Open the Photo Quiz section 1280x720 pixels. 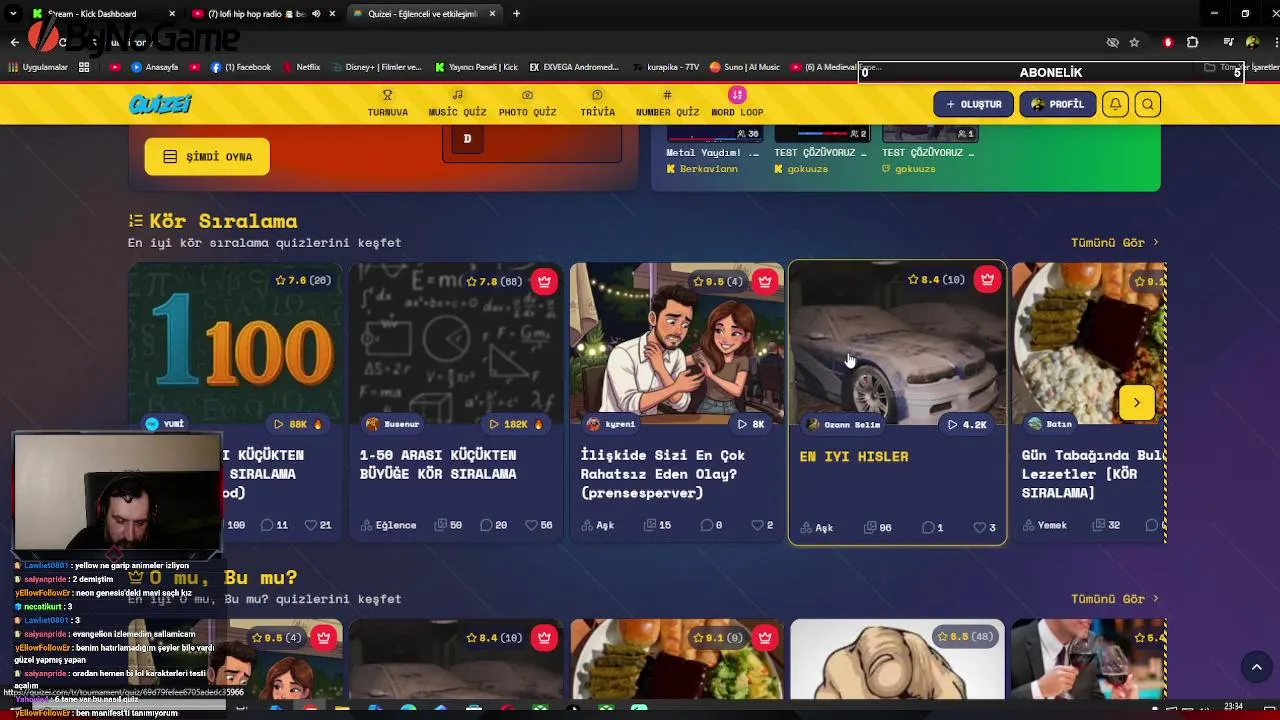pos(527,103)
